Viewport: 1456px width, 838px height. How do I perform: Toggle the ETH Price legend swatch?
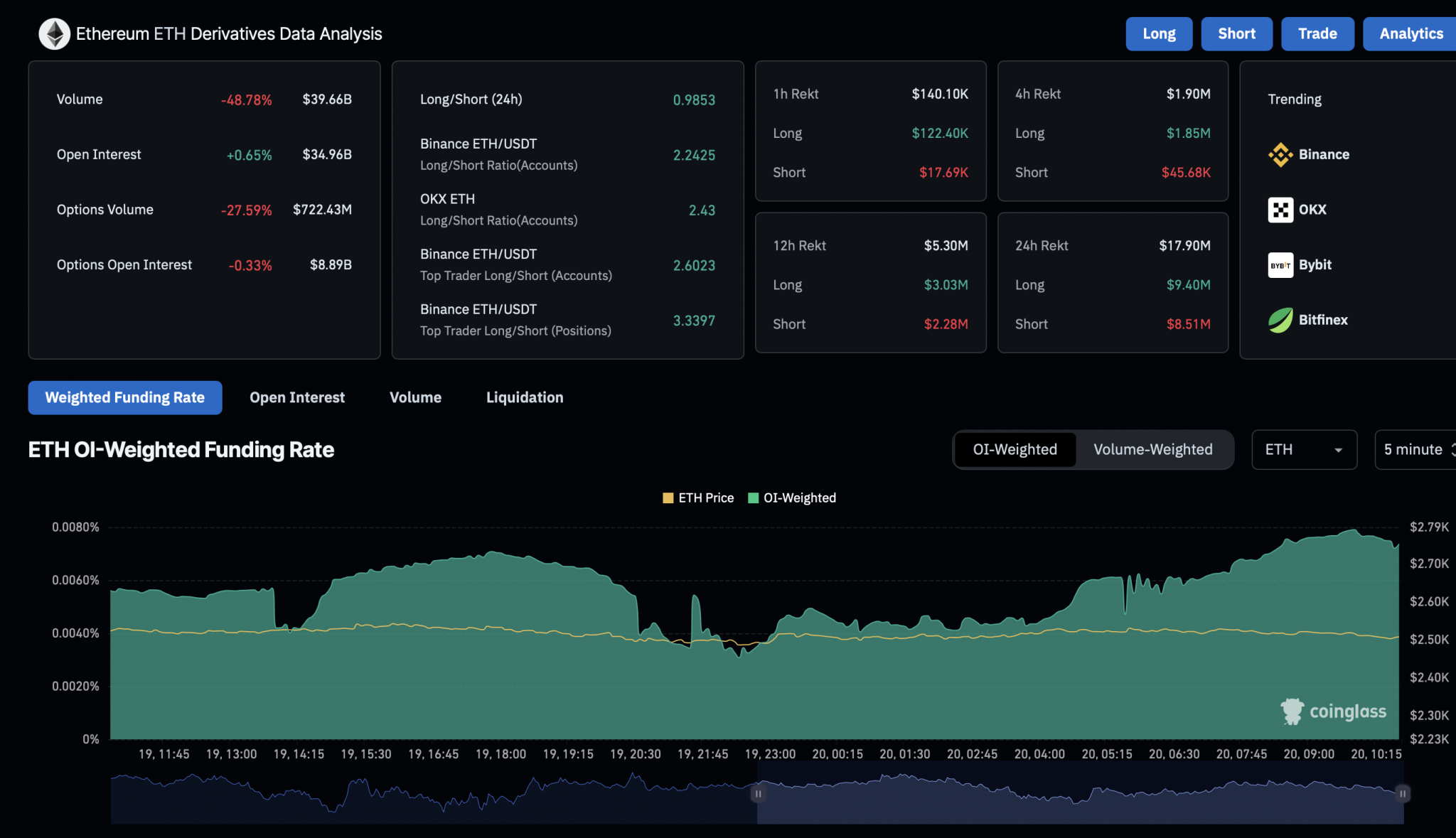[668, 498]
